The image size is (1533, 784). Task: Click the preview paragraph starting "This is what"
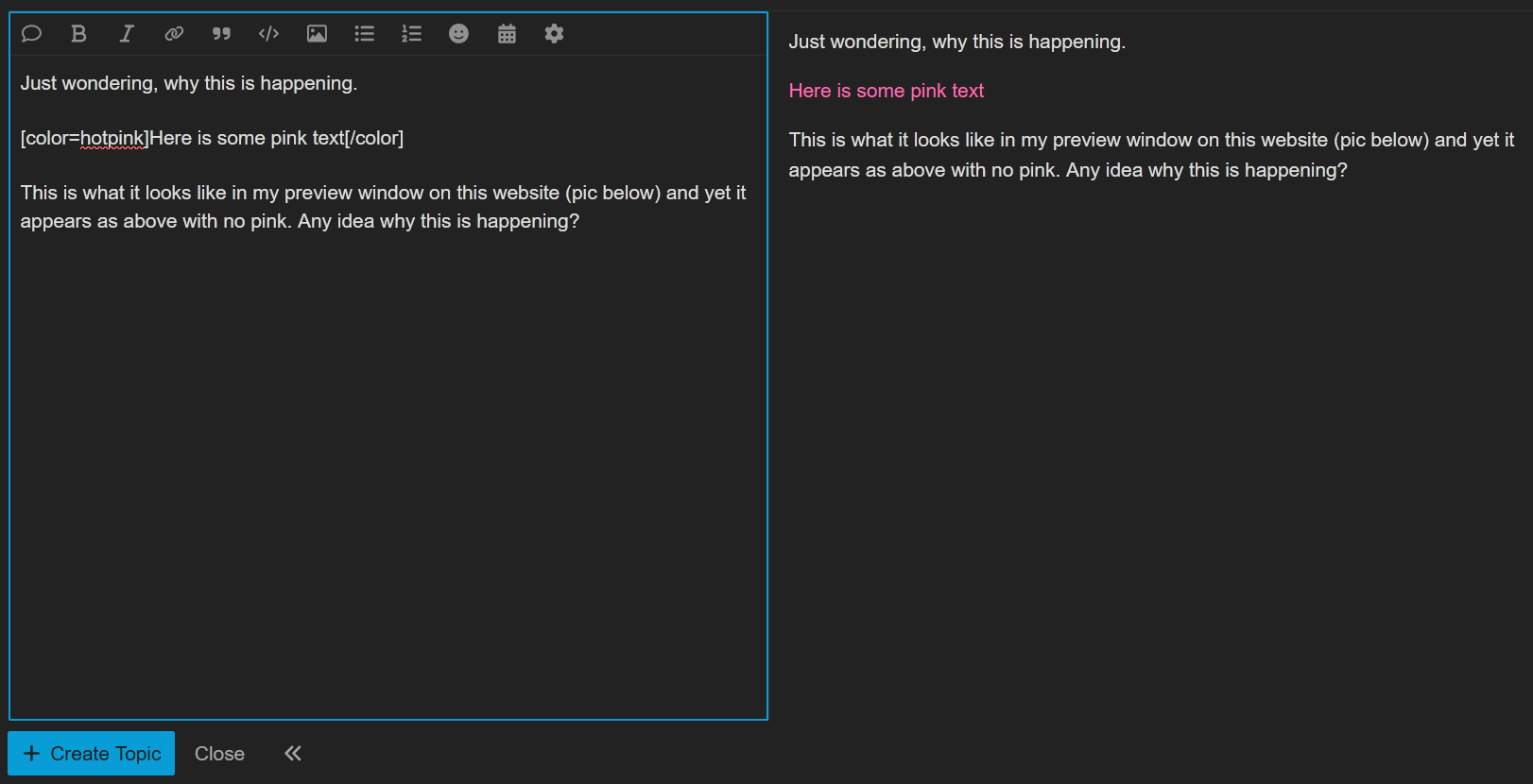coord(1150,155)
